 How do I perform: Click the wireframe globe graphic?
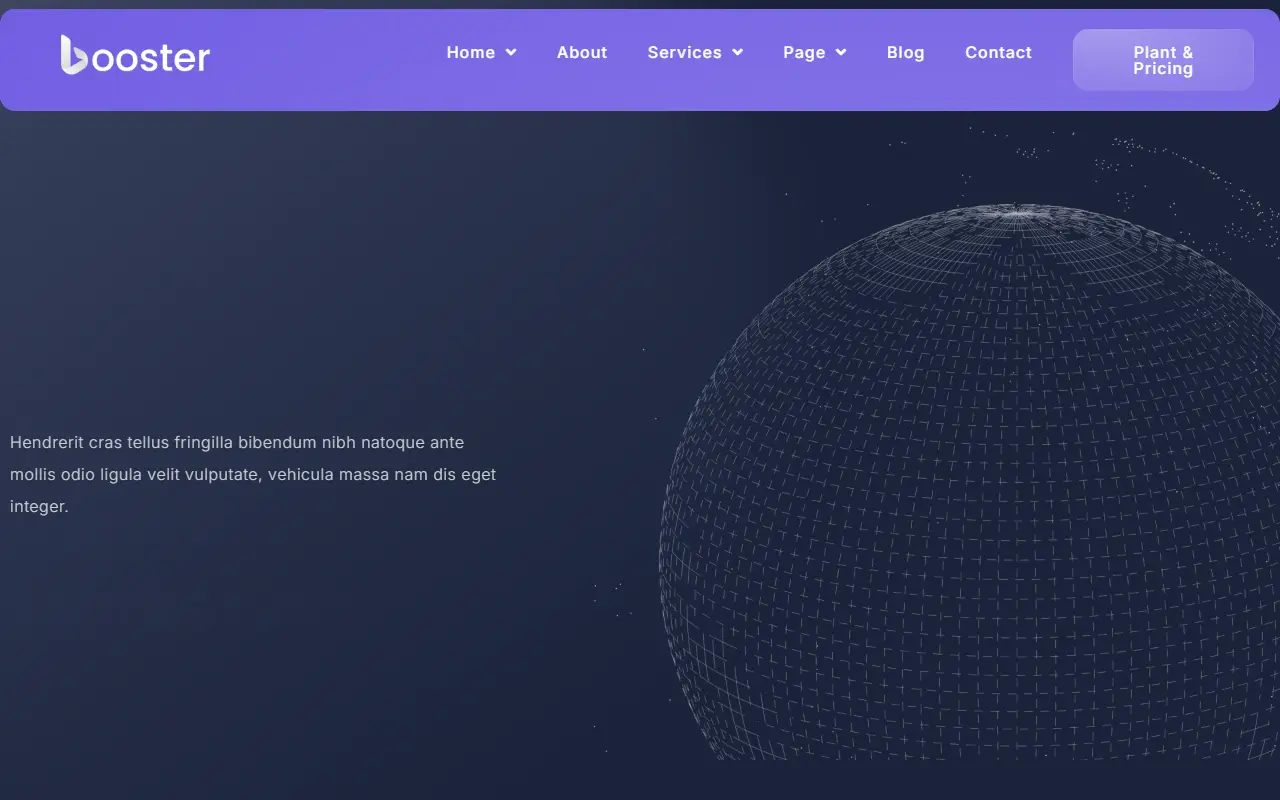[x=970, y=482]
